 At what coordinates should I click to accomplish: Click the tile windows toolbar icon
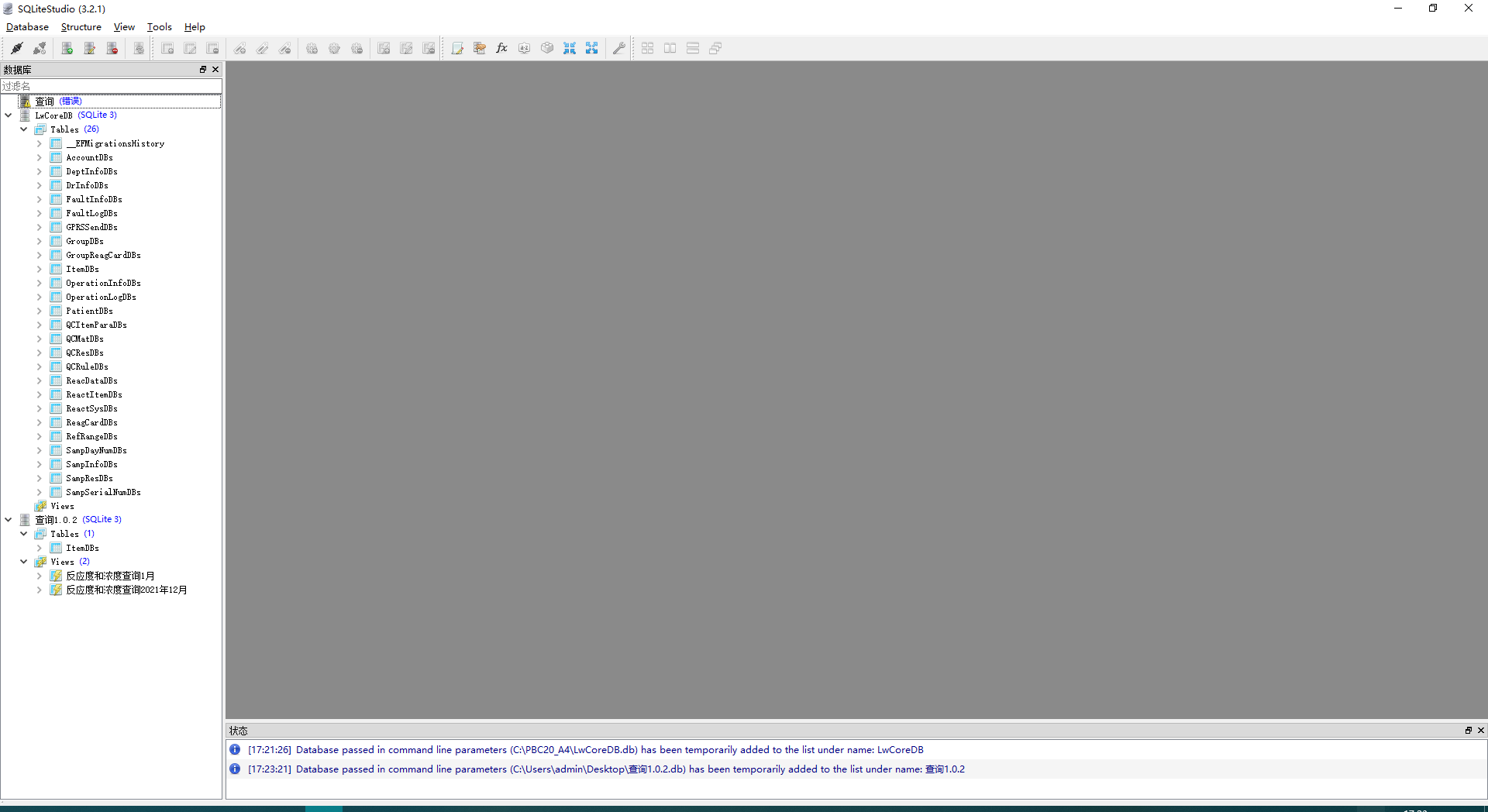coord(648,48)
